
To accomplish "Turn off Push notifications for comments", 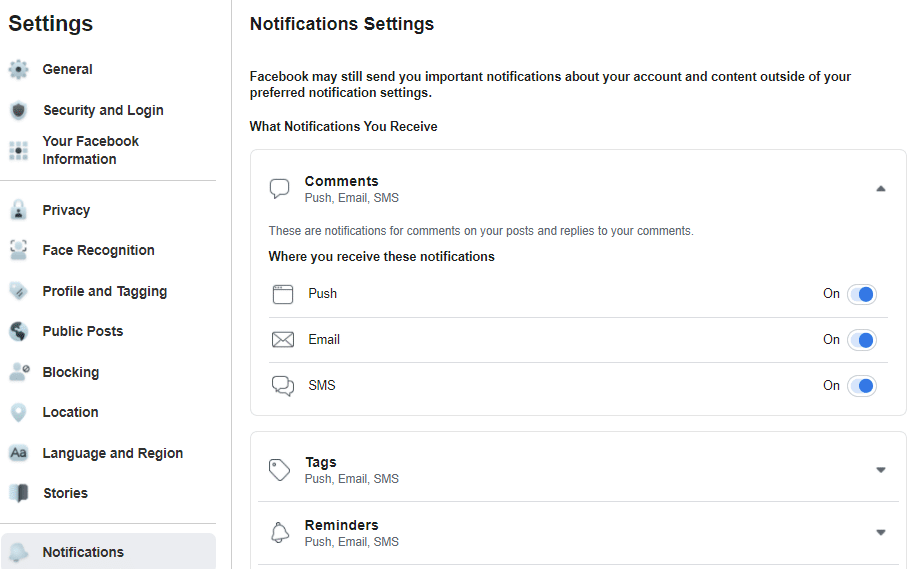I will click(861, 294).
